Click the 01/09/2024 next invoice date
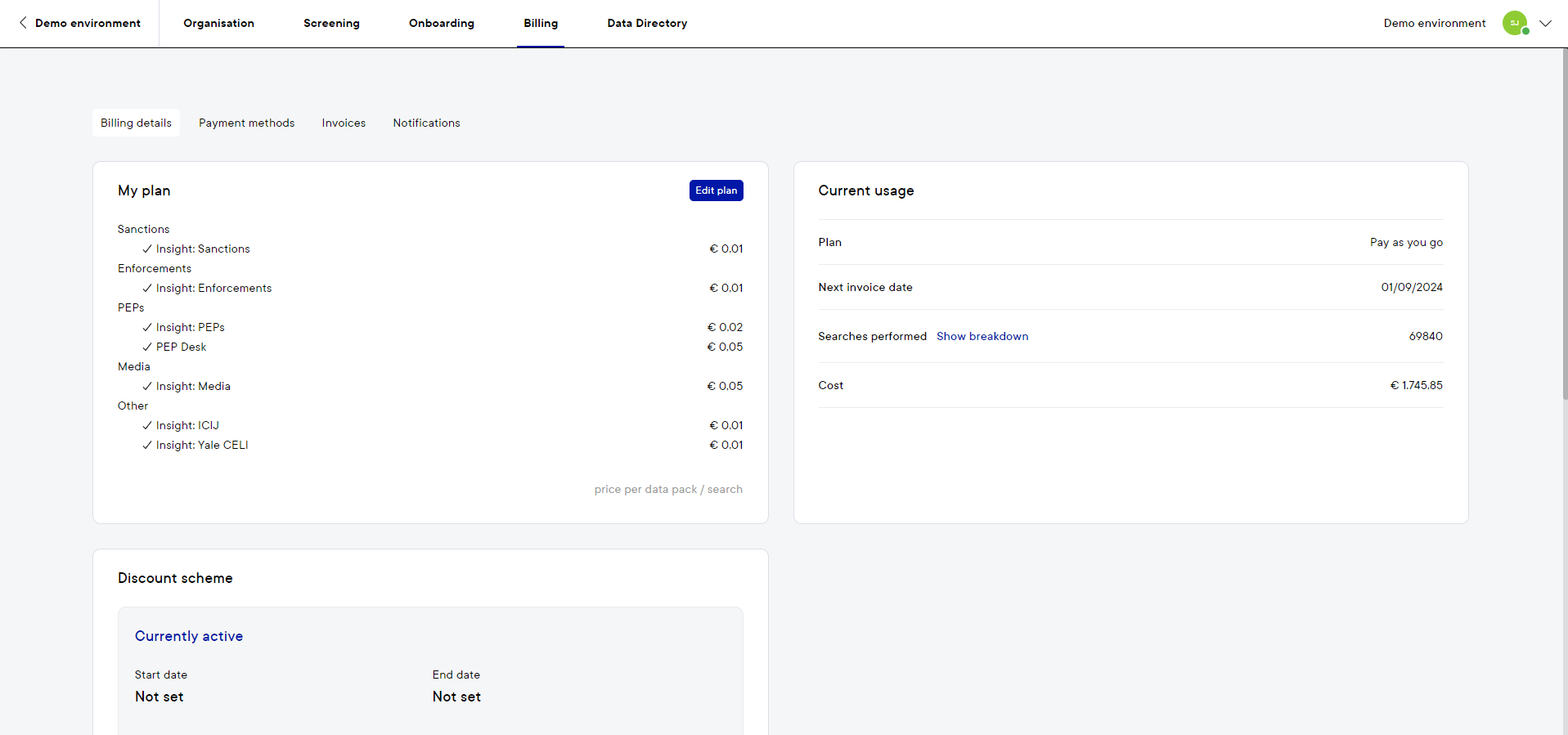This screenshot has height=735, width=1568. tap(1412, 287)
